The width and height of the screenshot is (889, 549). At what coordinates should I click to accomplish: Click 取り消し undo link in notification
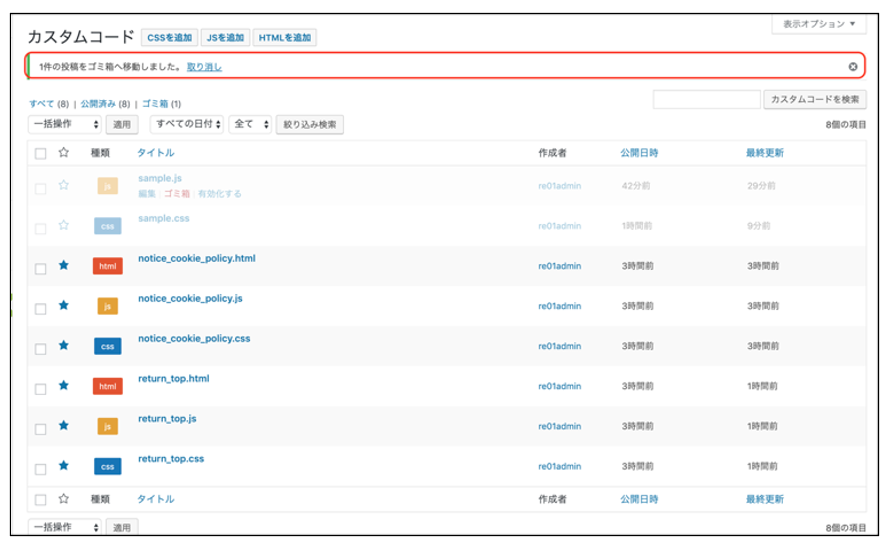point(204,67)
